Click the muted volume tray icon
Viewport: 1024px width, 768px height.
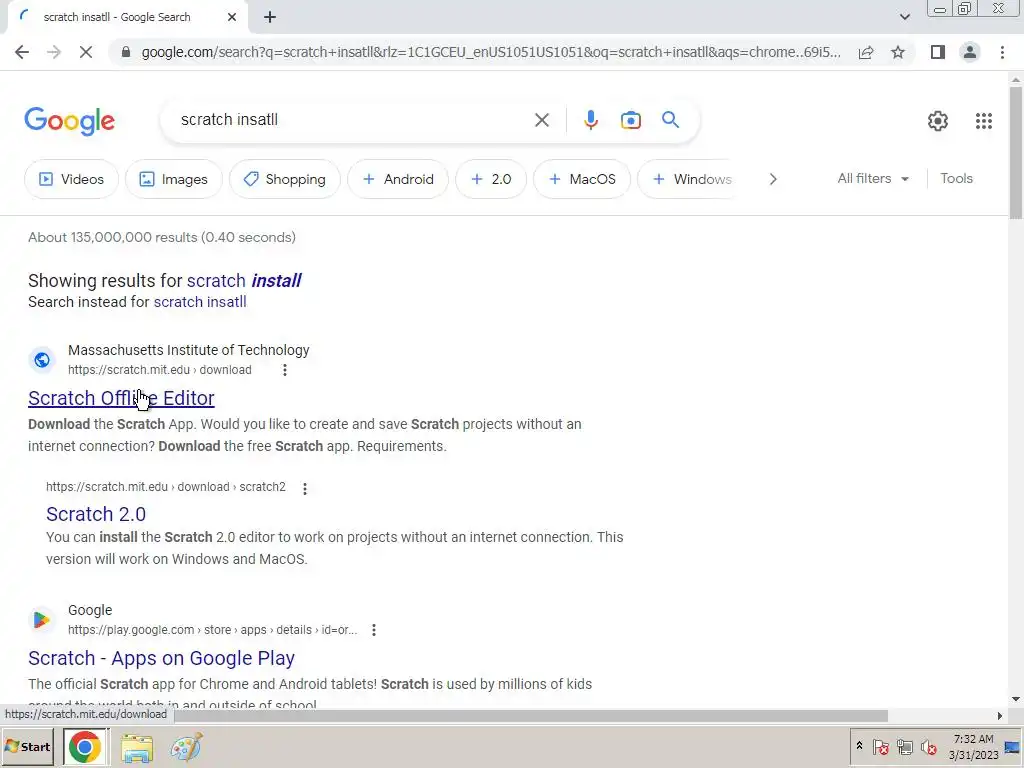coord(928,747)
